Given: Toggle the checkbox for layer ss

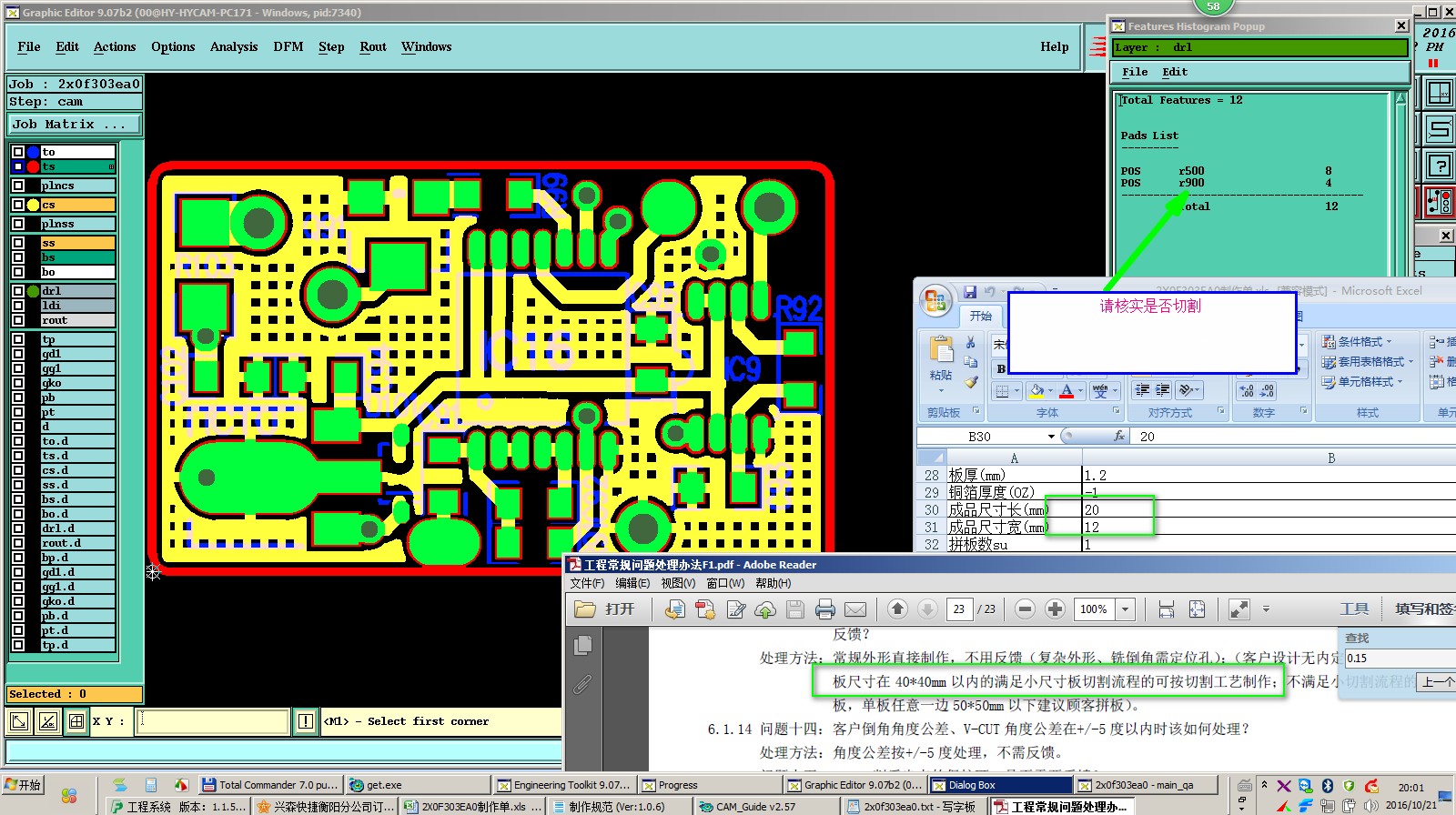Looking at the screenshot, I should [17, 243].
